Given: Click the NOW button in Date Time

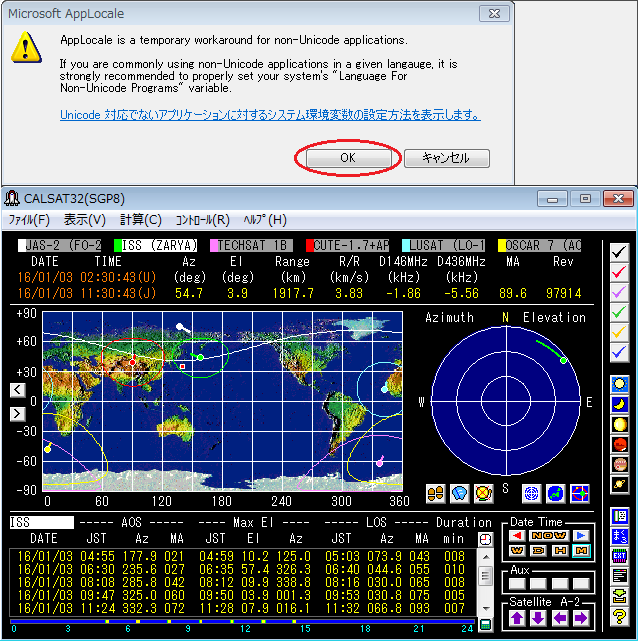Looking at the screenshot, I should pos(549,536).
